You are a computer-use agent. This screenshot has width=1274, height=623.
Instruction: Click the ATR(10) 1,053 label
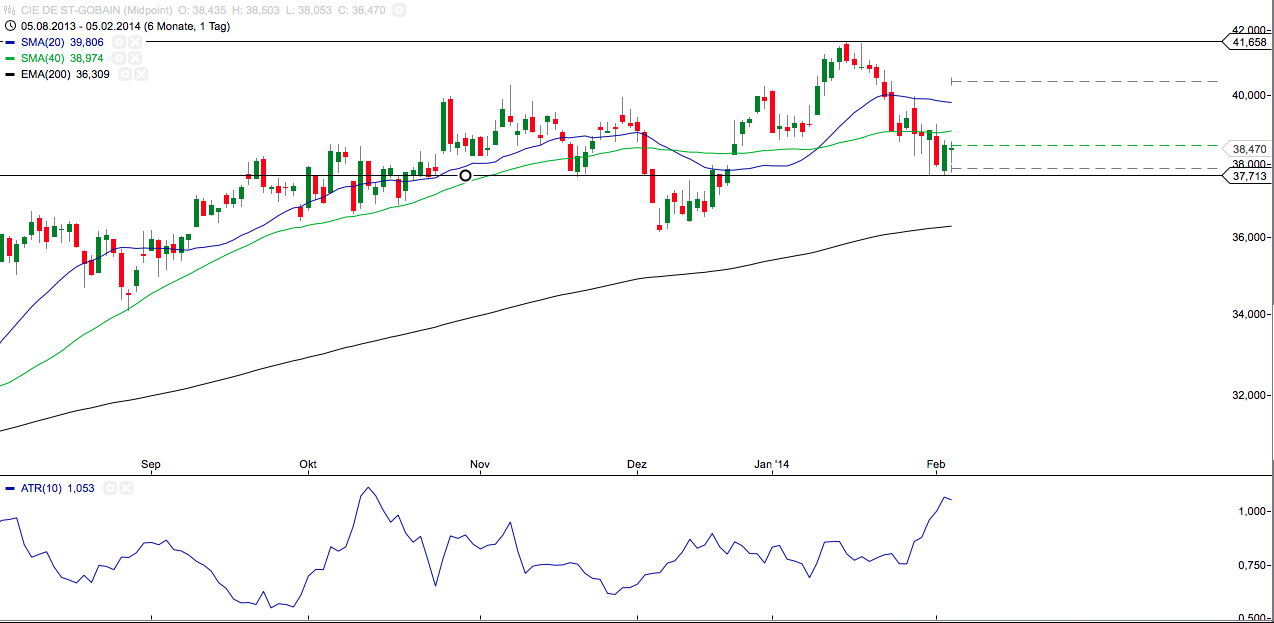(59, 488)
